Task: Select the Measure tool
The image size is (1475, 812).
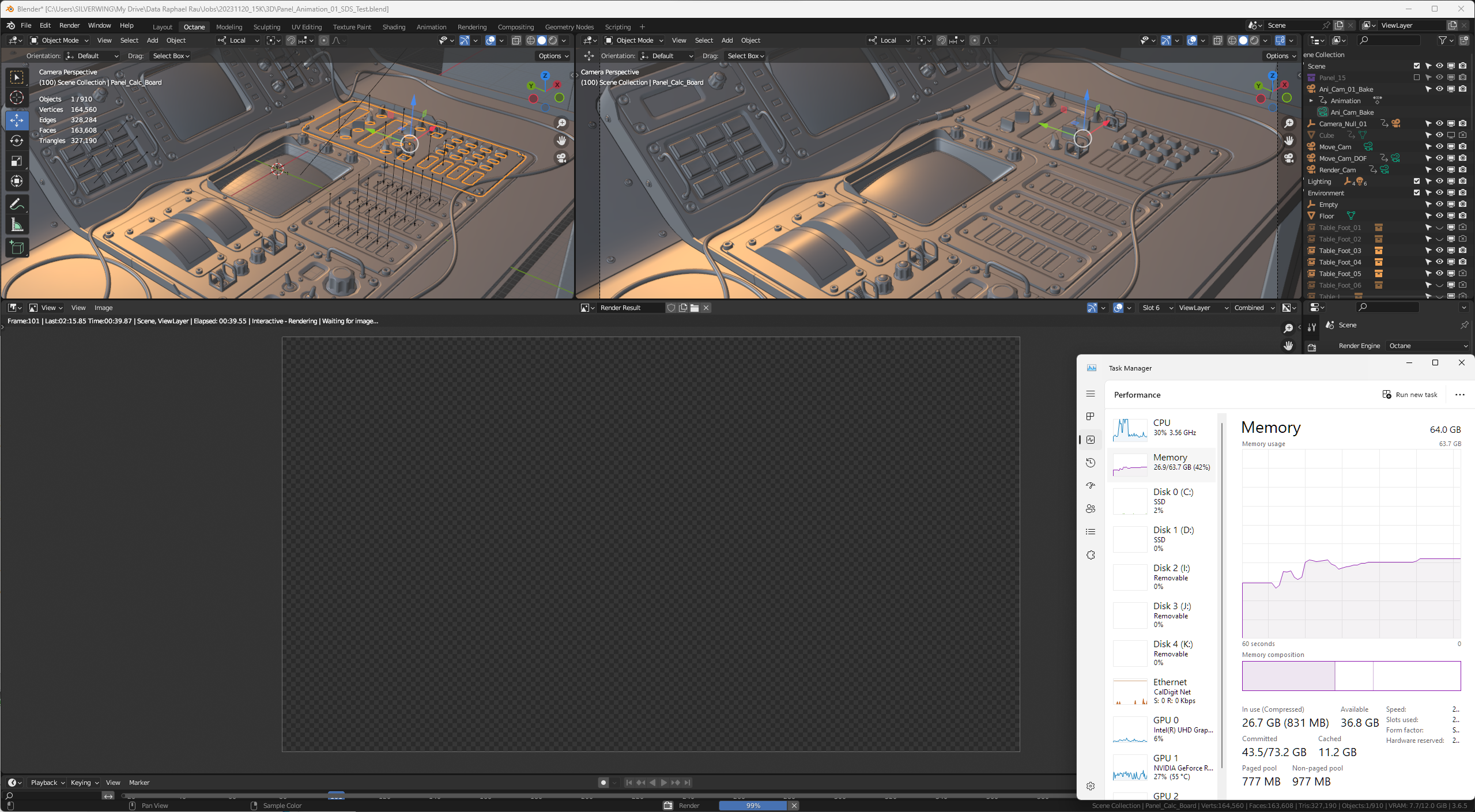Action: click(x=17, y=225)
